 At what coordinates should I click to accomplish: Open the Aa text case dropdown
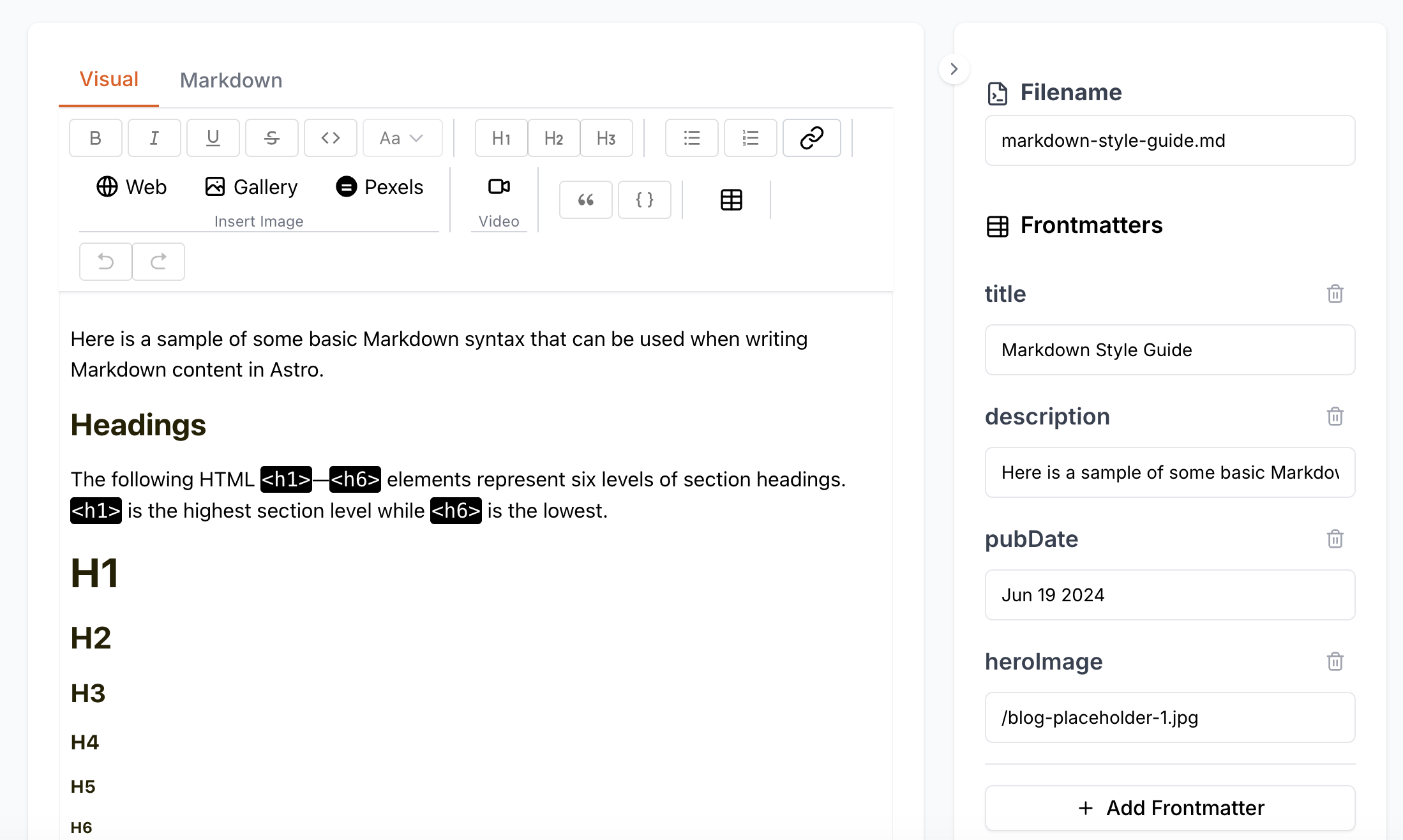402,138
